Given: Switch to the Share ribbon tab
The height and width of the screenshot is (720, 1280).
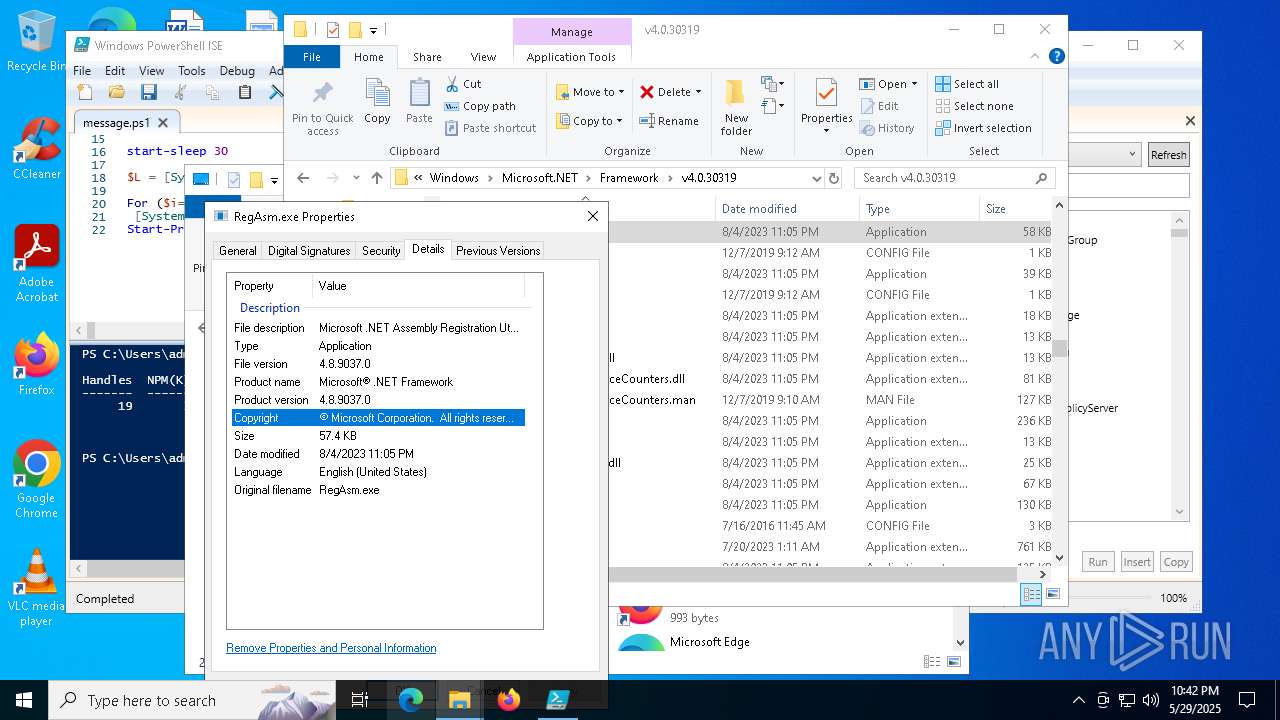Looking at the screenshot, I should tap(427, 57).
